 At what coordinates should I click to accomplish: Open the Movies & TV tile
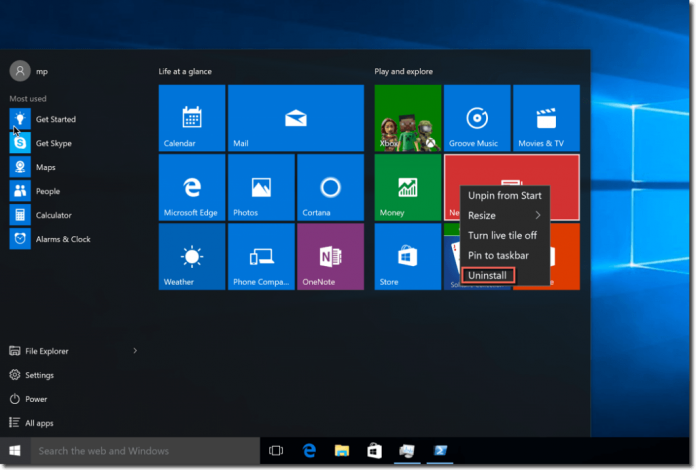point(546,118)
